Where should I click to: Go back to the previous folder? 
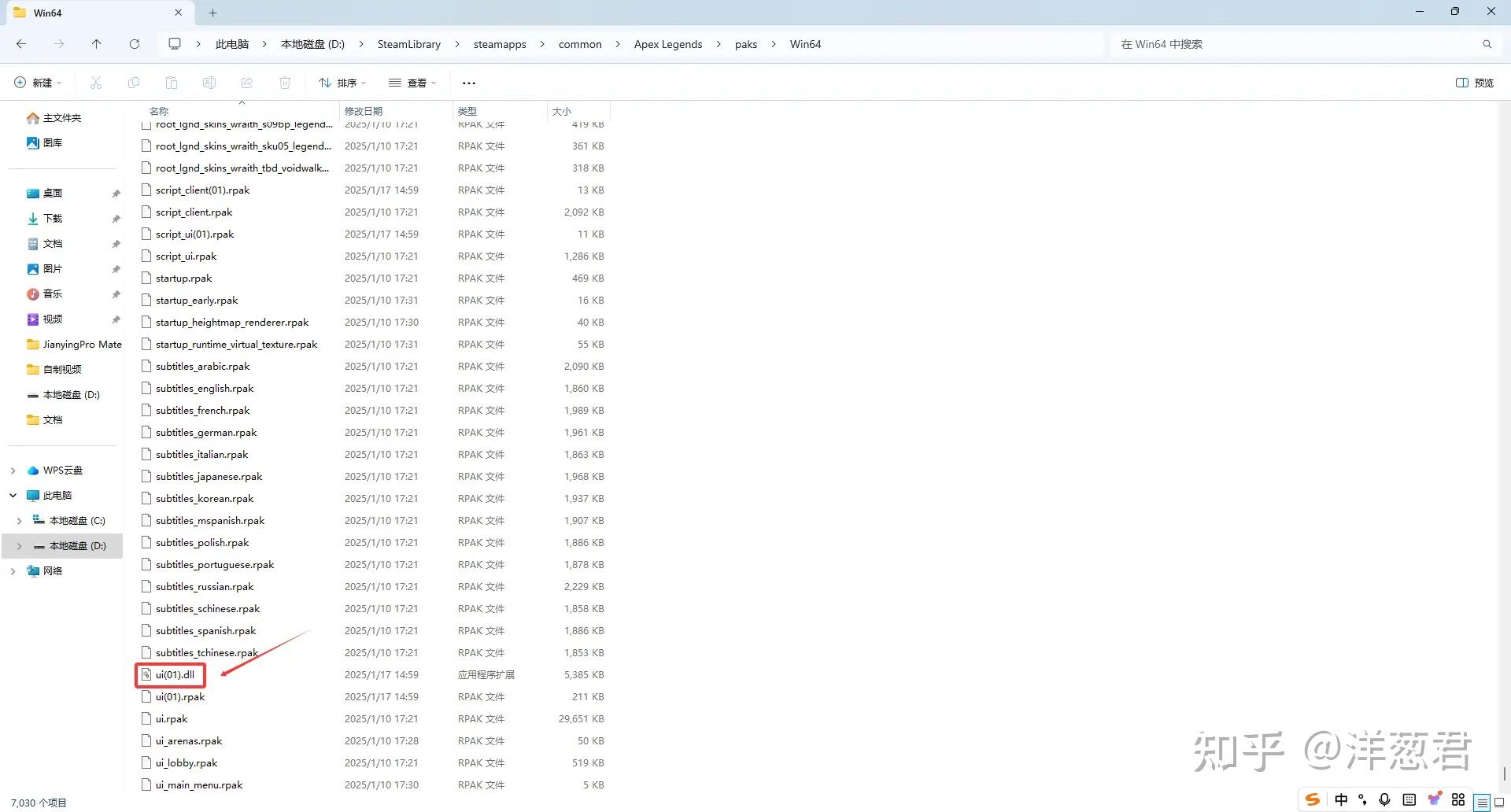coord(21,44)
